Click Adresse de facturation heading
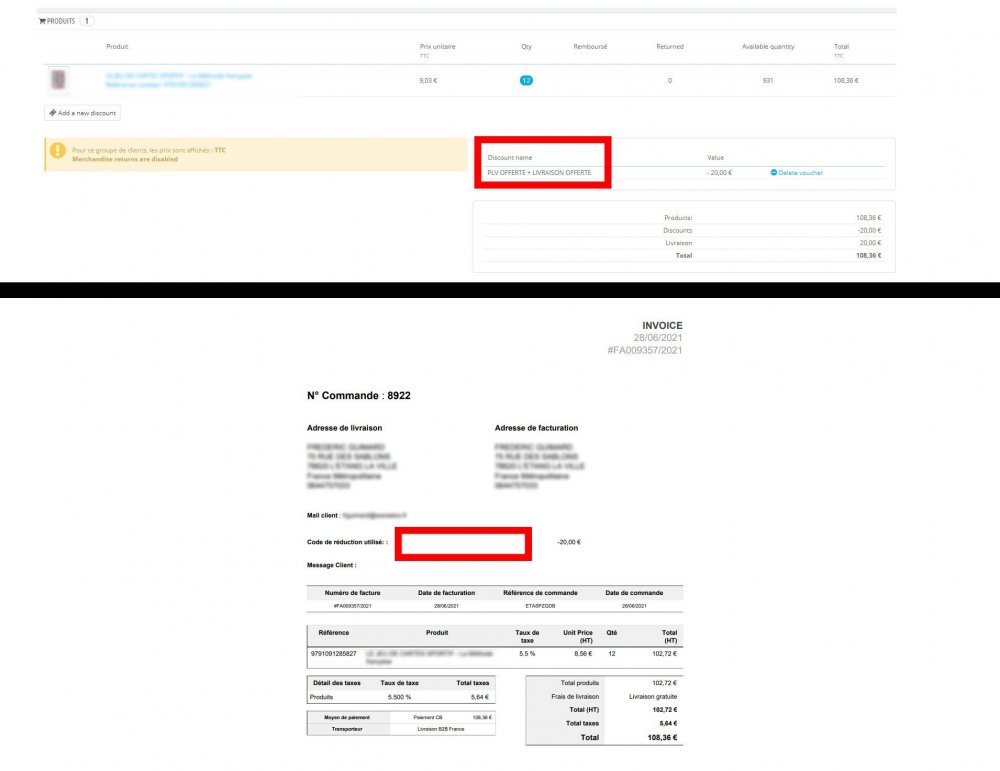1000x771 pixels. [x=536, y=428]
